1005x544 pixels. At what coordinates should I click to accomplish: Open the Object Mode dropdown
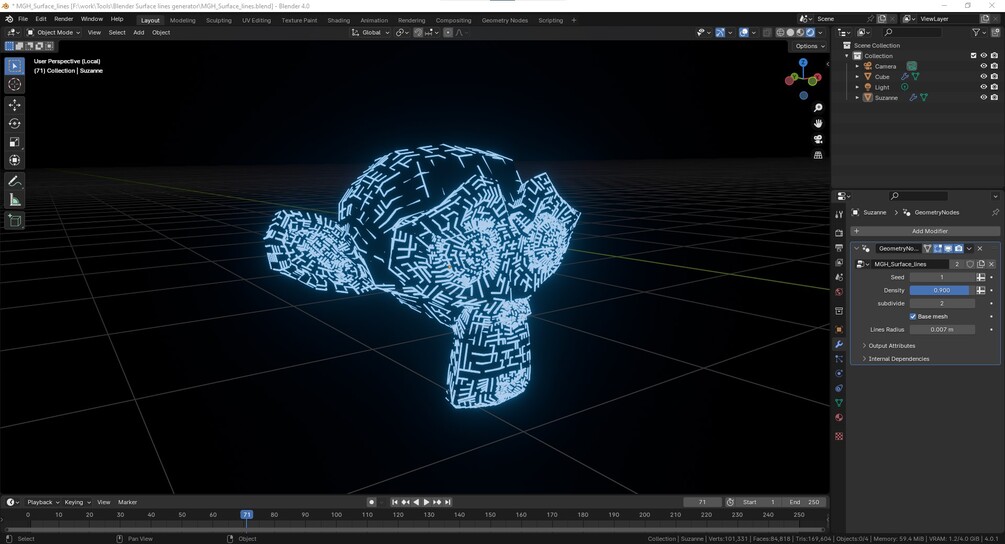tap(53, 32)
